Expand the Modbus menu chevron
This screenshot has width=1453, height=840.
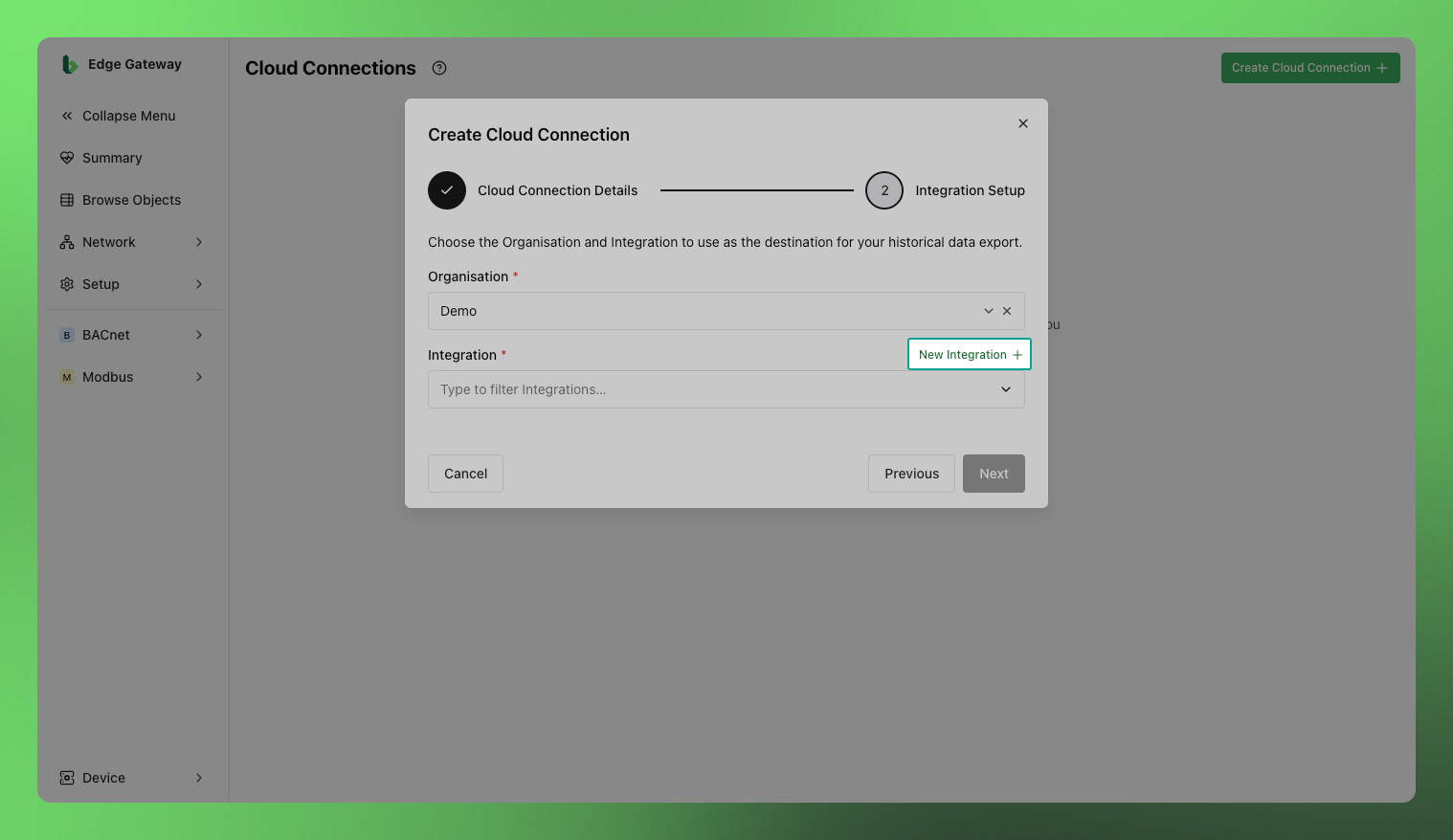coord(199,377)
